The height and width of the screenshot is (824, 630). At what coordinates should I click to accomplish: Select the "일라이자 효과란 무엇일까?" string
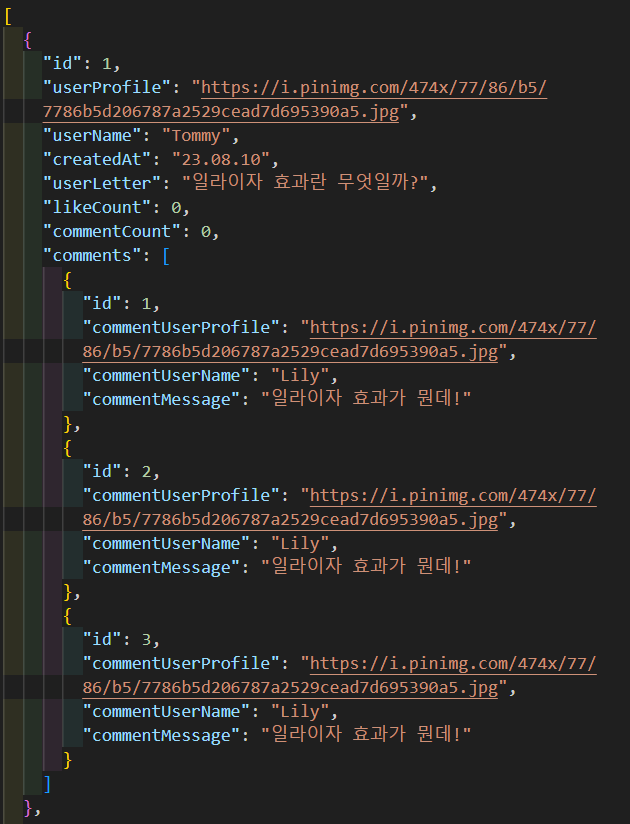305,182
